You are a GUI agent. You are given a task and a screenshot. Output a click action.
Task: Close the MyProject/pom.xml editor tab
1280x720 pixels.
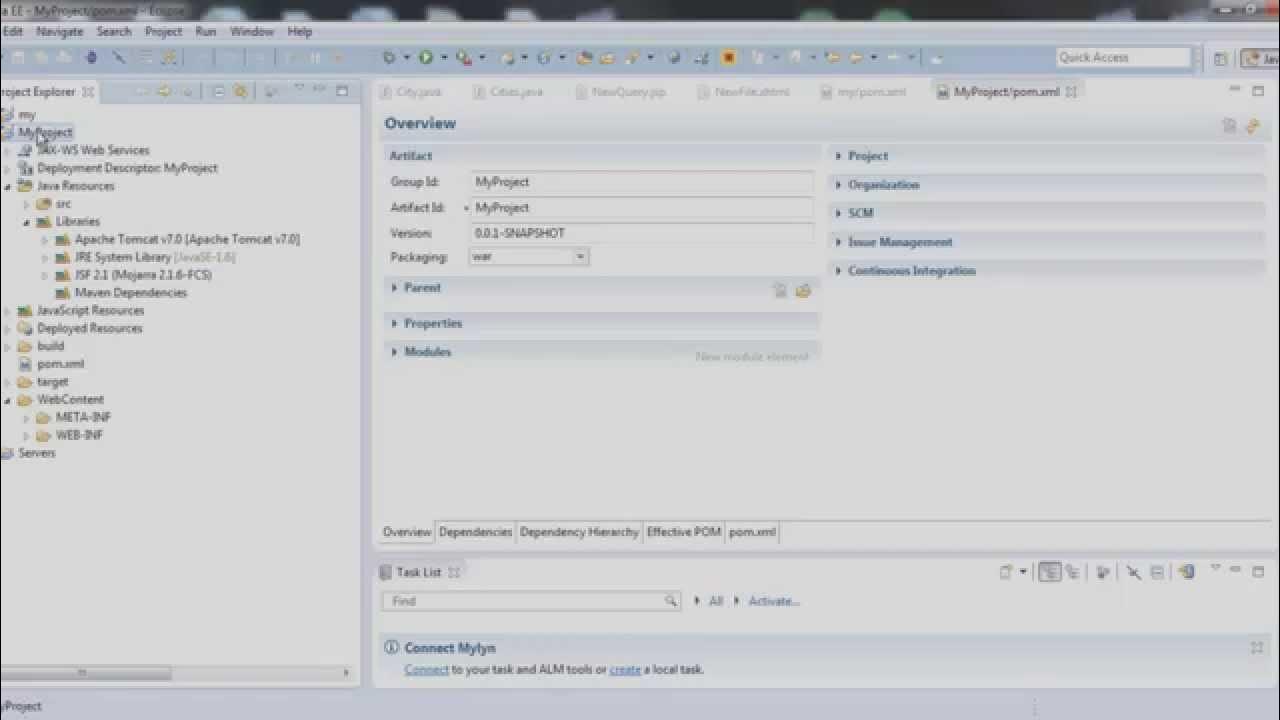(1071, 92)
